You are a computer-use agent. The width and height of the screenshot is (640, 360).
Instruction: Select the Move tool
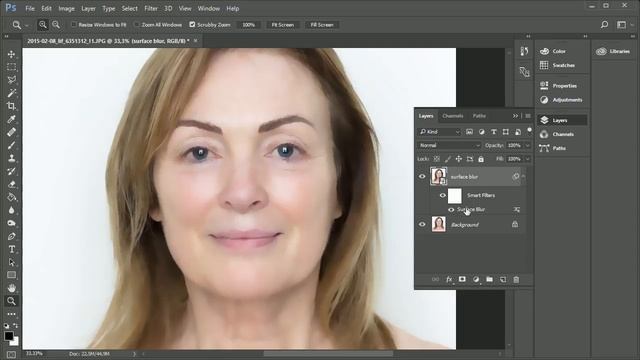11,54
